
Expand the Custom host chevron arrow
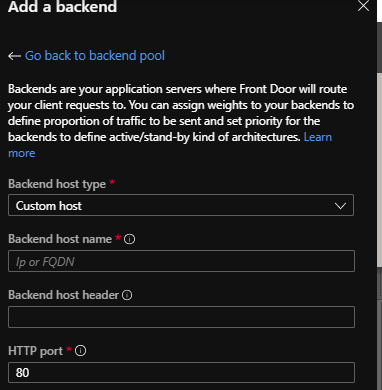[x=340, y=206]
